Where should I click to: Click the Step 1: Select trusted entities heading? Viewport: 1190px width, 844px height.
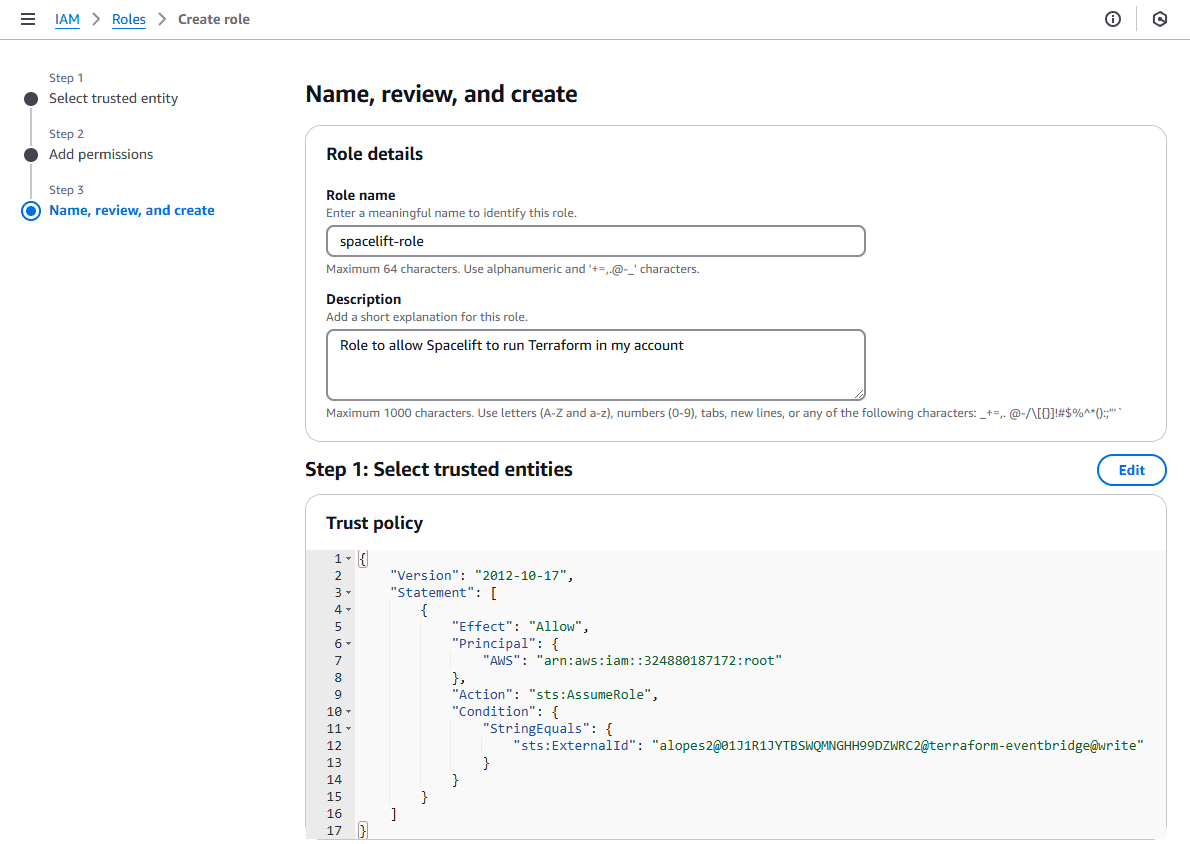tap(439, 469)
